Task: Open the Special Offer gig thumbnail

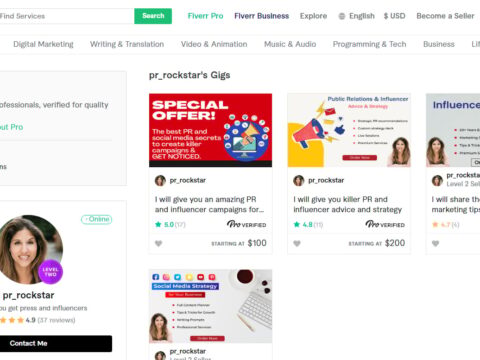Action: click(210, 130)
